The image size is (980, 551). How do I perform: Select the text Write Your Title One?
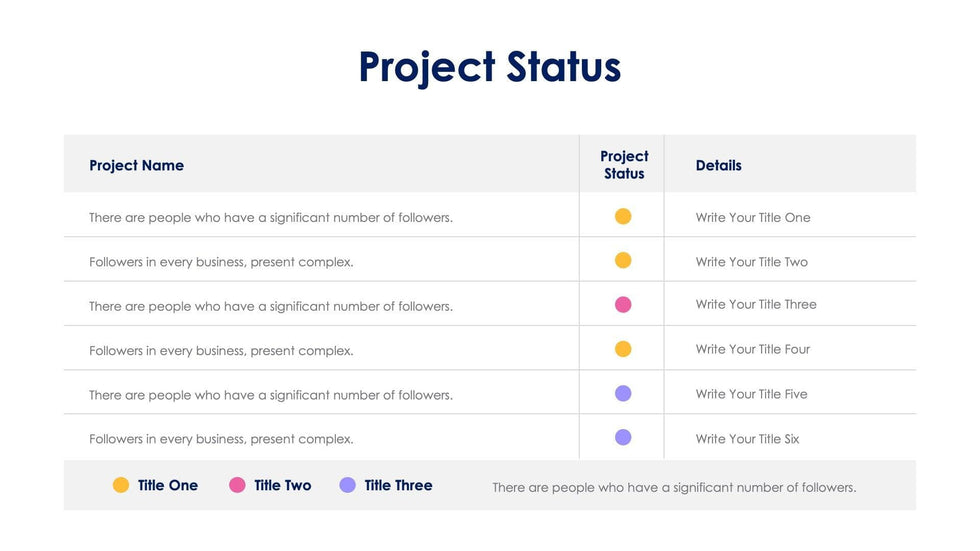tap(753, 217)
